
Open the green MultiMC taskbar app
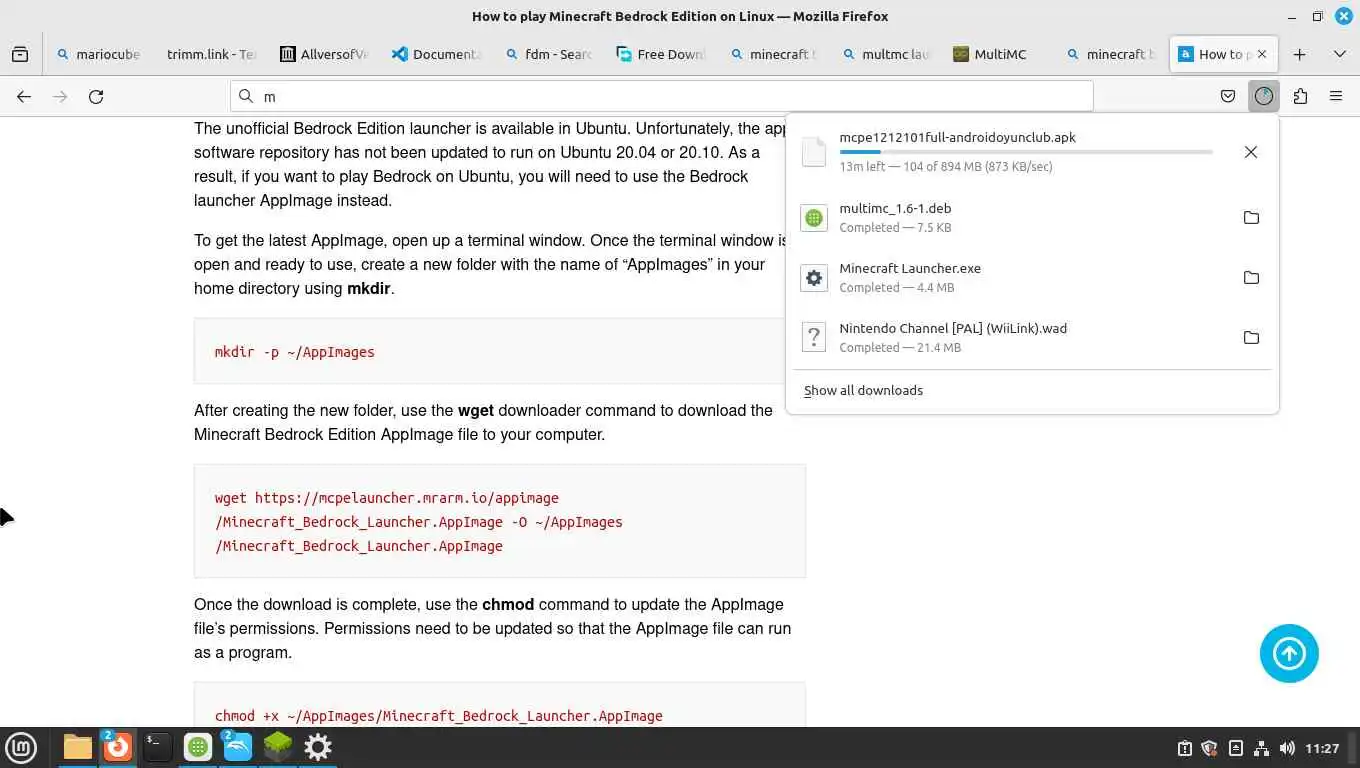click(198, 747)
